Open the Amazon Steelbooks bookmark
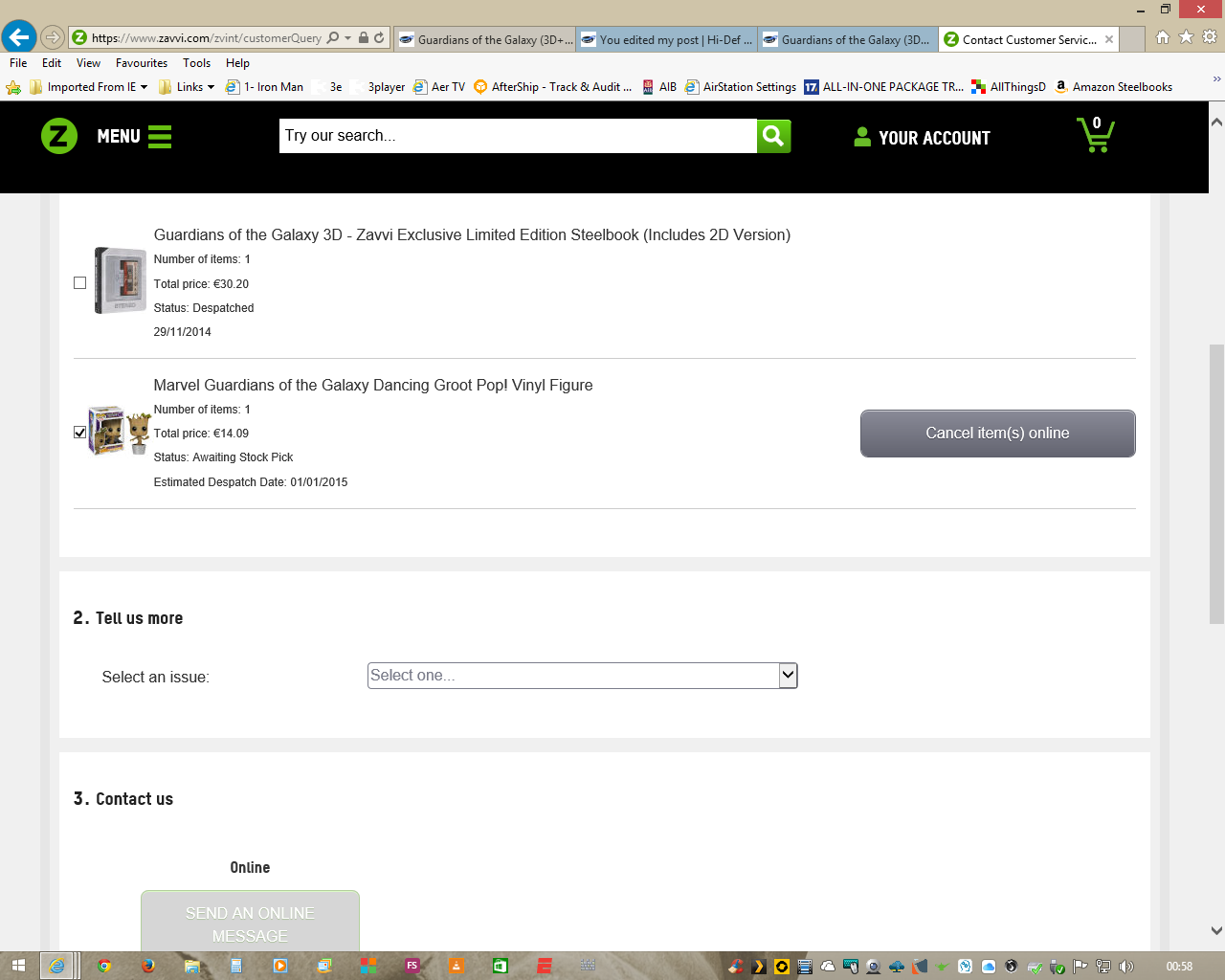1225x980 pixels. [1114, 87]
